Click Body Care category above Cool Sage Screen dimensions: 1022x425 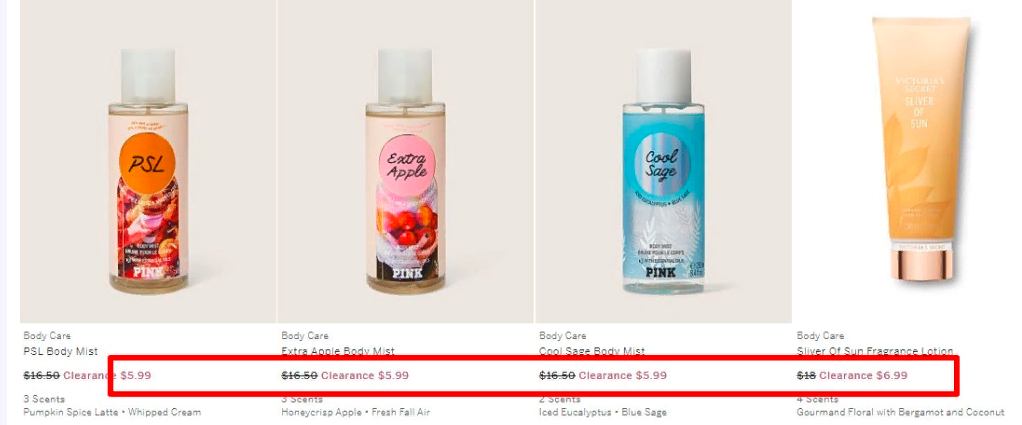click(562, 336)
